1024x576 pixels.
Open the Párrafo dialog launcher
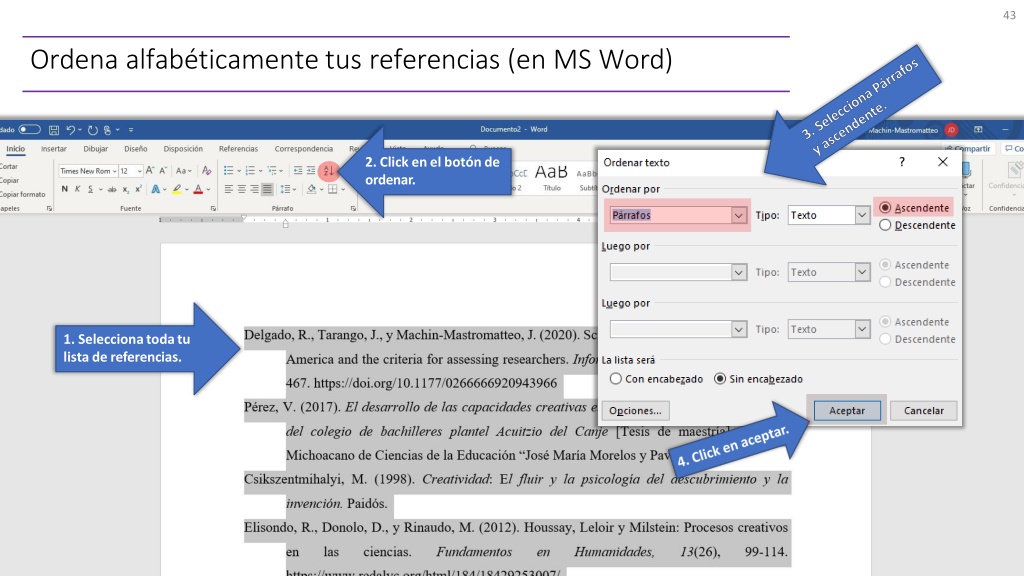pyautogui.click(x=353, y=208)
